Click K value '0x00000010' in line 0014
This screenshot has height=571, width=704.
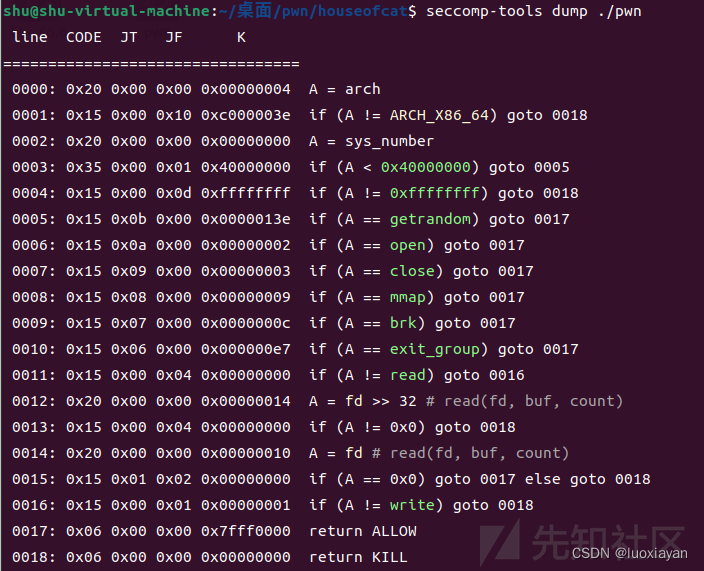pyautogui.click(x=246, y=453)
